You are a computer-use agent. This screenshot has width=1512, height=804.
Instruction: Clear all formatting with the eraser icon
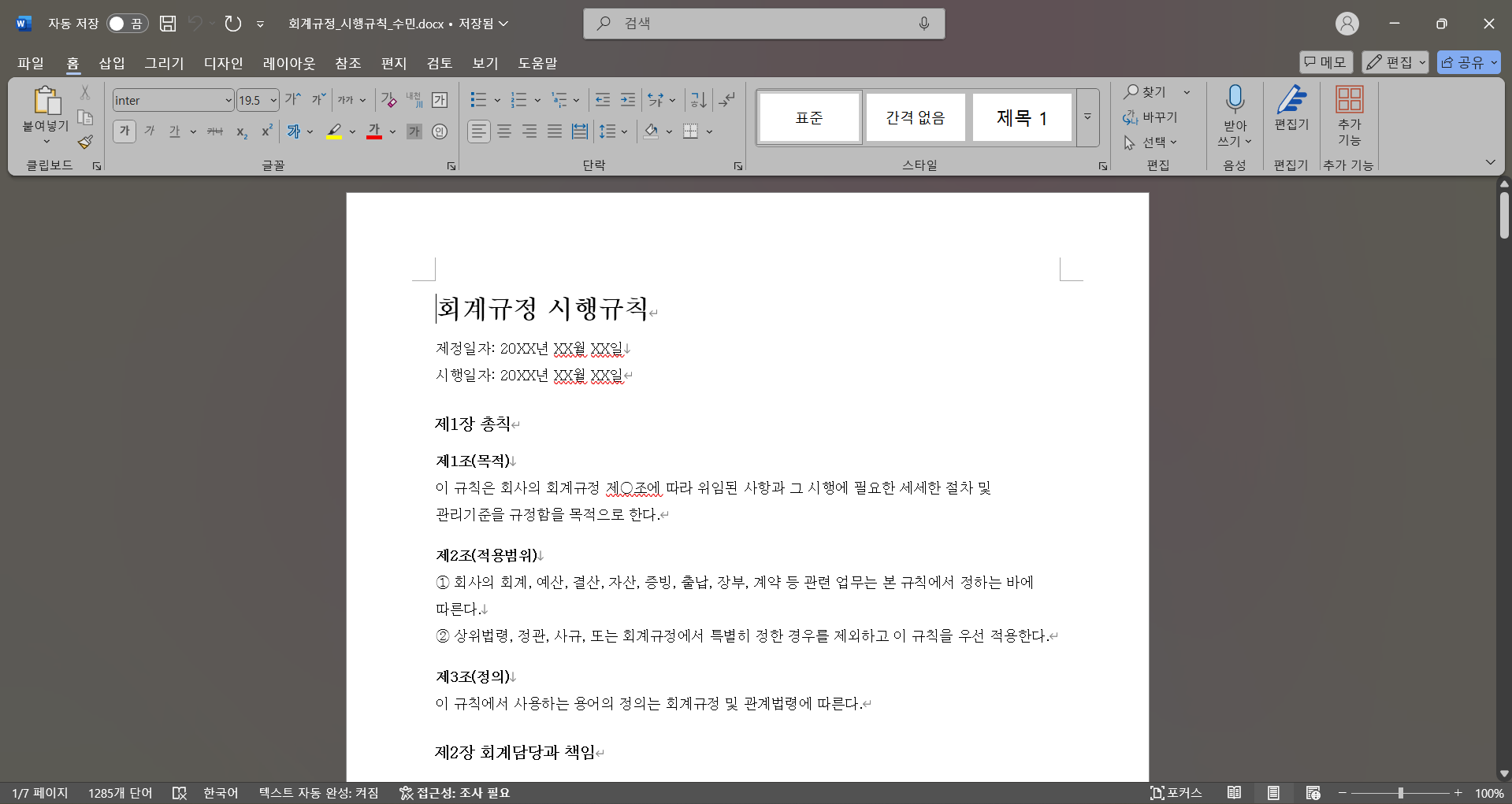388,100
